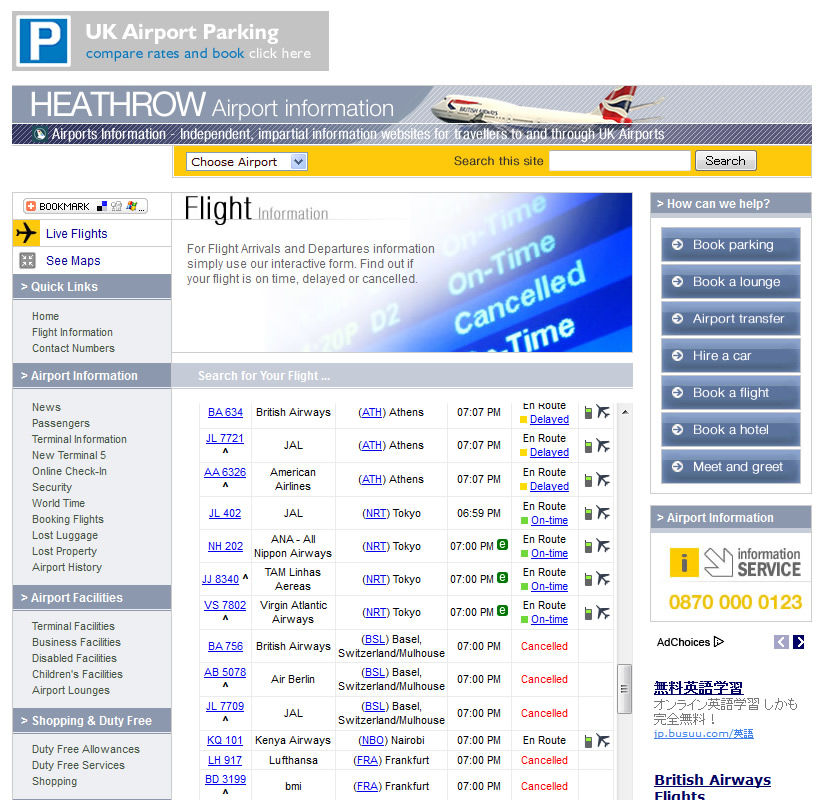The width and height of the screenshot is (824, 800).
Task: Click the See Maps grey icon
Action: tap(27, 261)
